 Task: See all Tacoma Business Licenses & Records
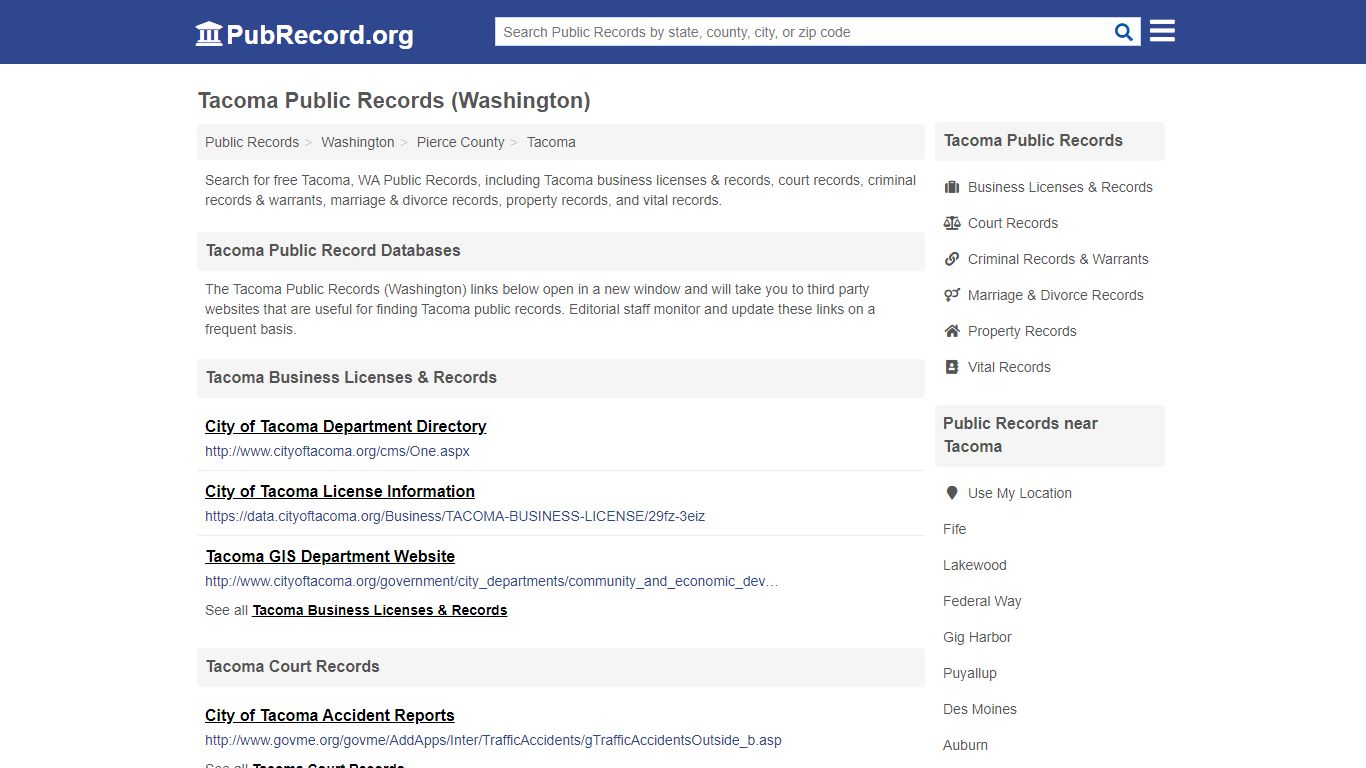coord(380,610)
